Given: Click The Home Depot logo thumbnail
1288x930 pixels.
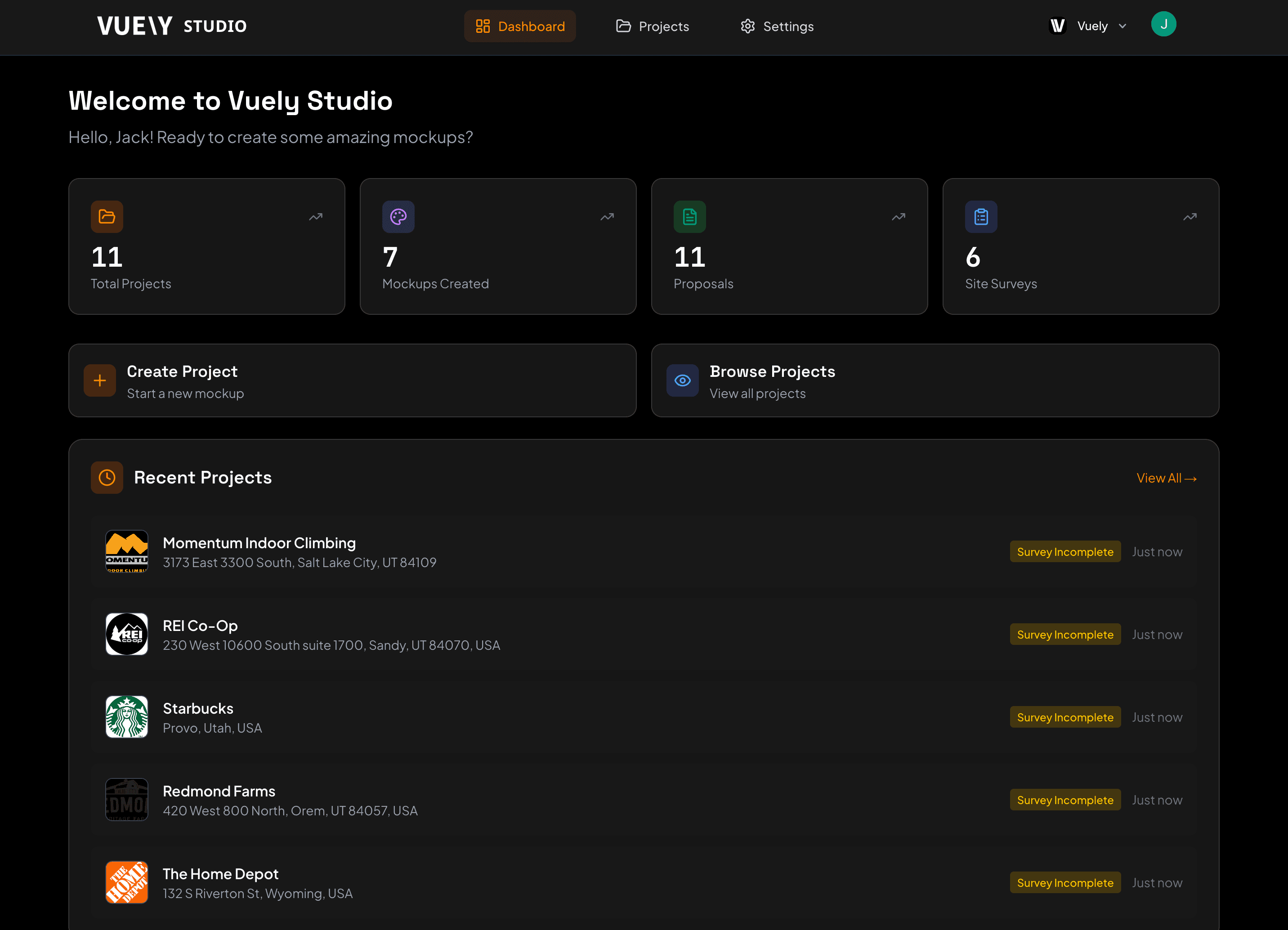Looking at the screenshot, I should tap(127, 882).
